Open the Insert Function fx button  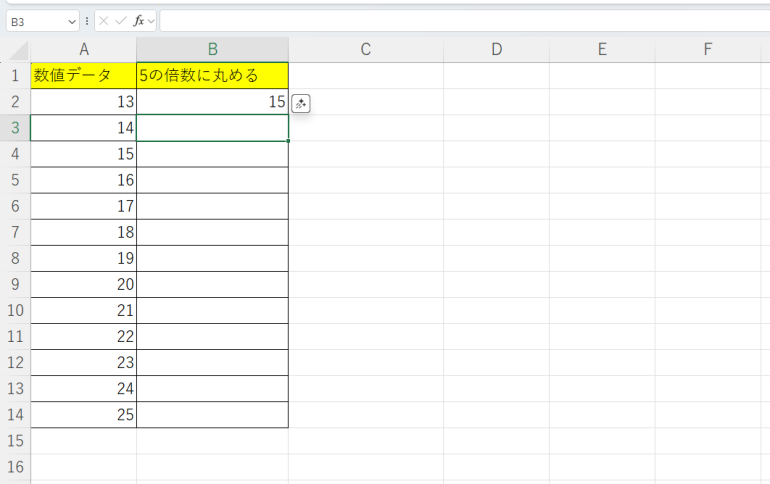[139, 21]
